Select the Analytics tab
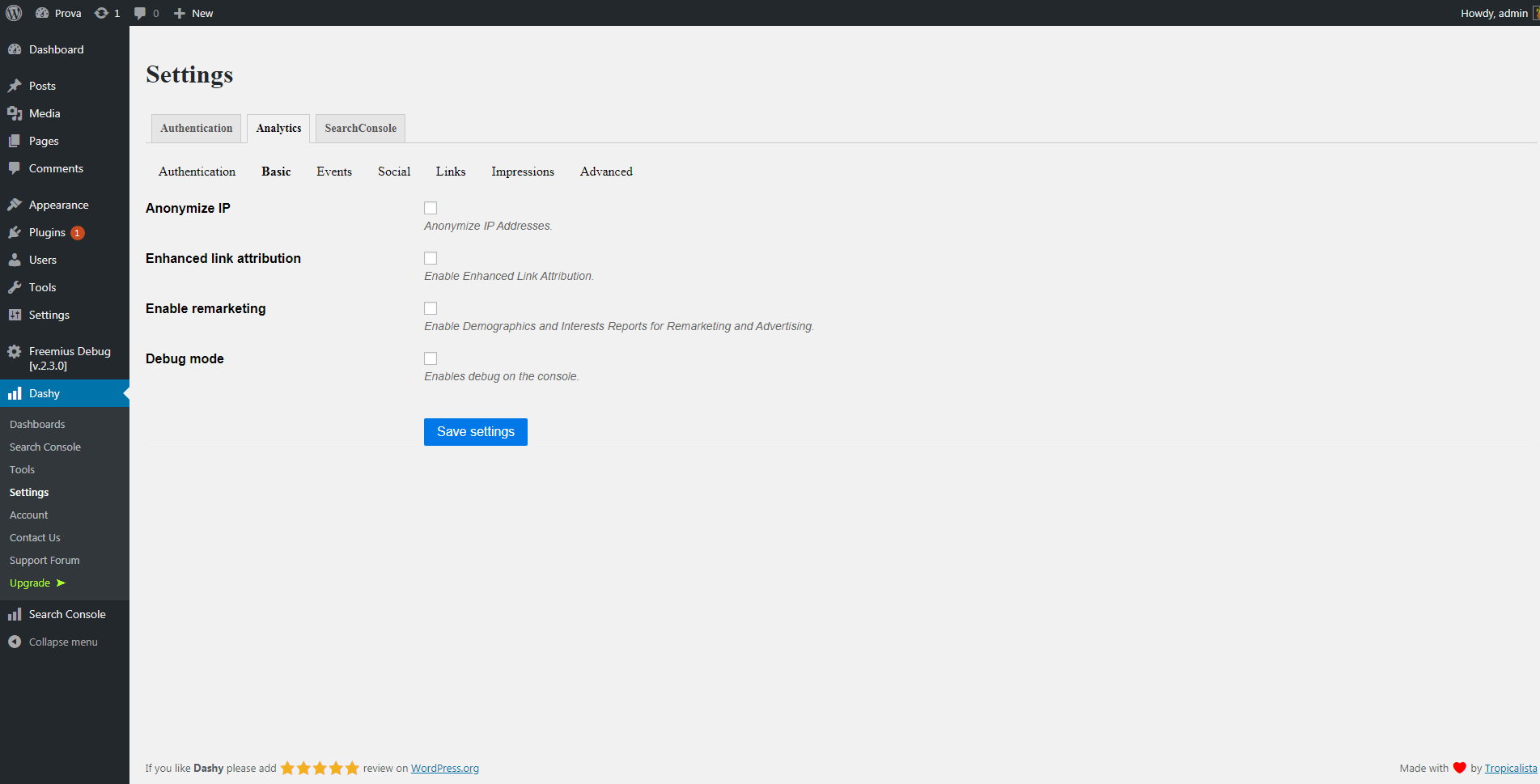 pyautogui.click(x=278, y=129)
